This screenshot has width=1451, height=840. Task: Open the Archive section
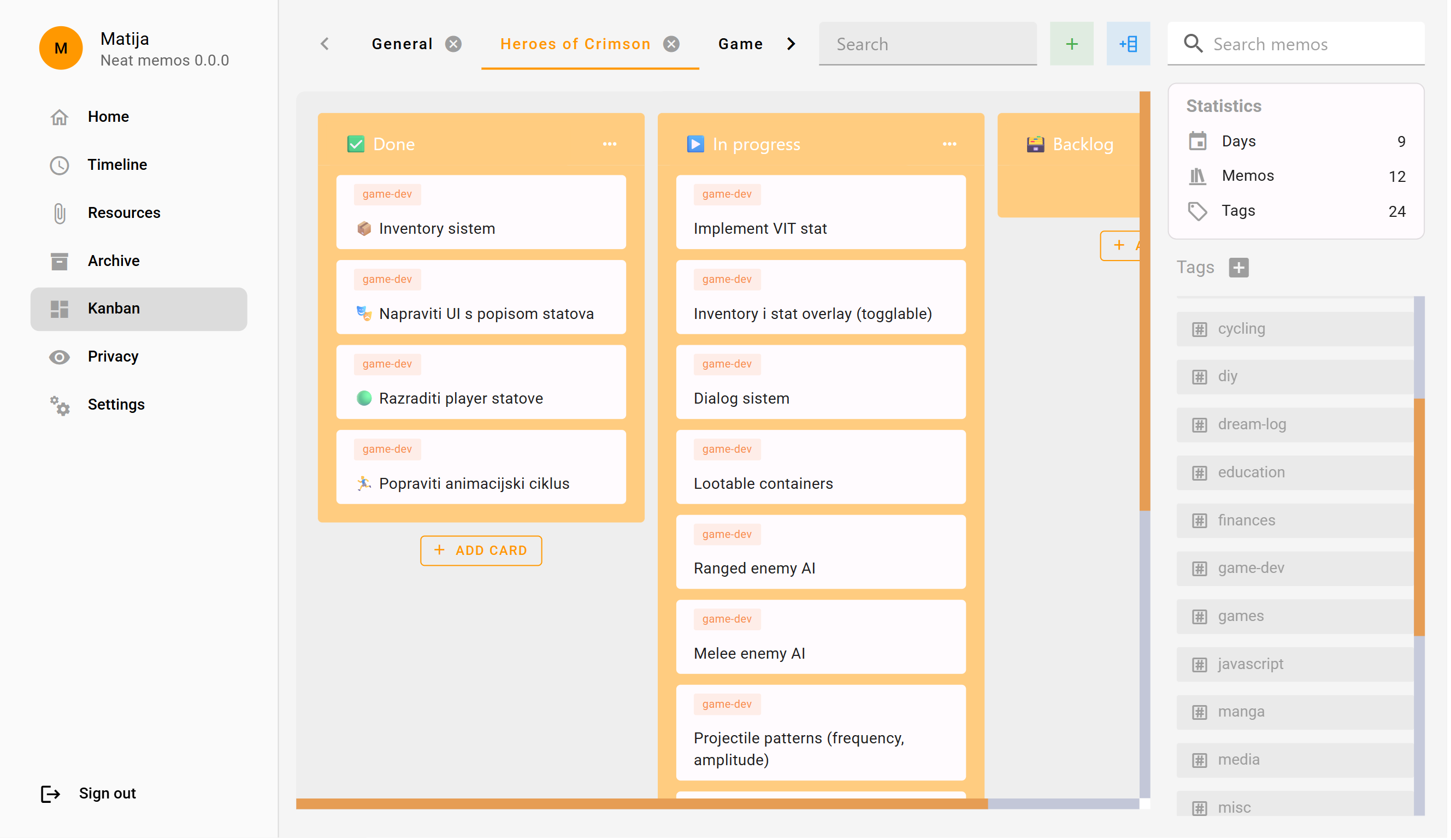pyautogui.click(x=114, y=262)
